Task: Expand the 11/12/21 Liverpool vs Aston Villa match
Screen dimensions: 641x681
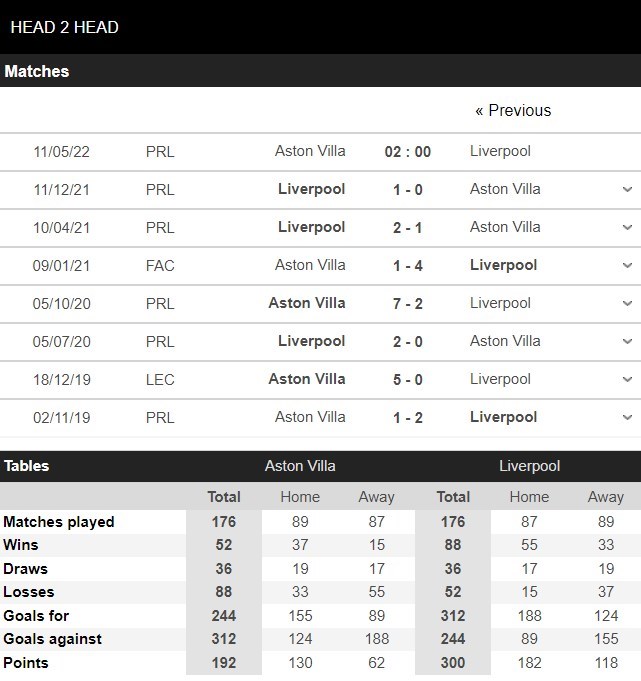Action: tap(627, 189)
